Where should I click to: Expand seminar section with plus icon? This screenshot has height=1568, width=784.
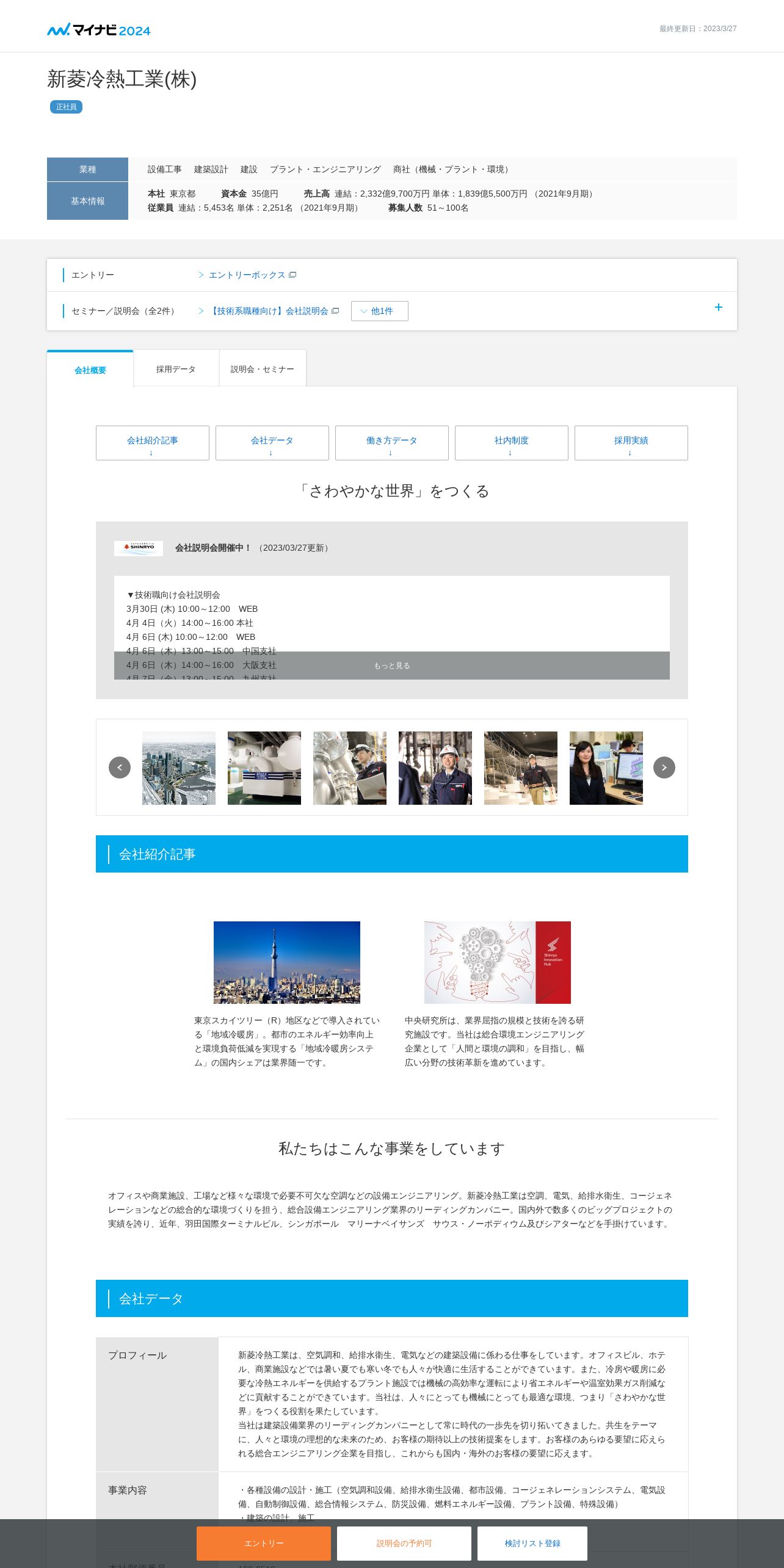(x=719, y=307)
